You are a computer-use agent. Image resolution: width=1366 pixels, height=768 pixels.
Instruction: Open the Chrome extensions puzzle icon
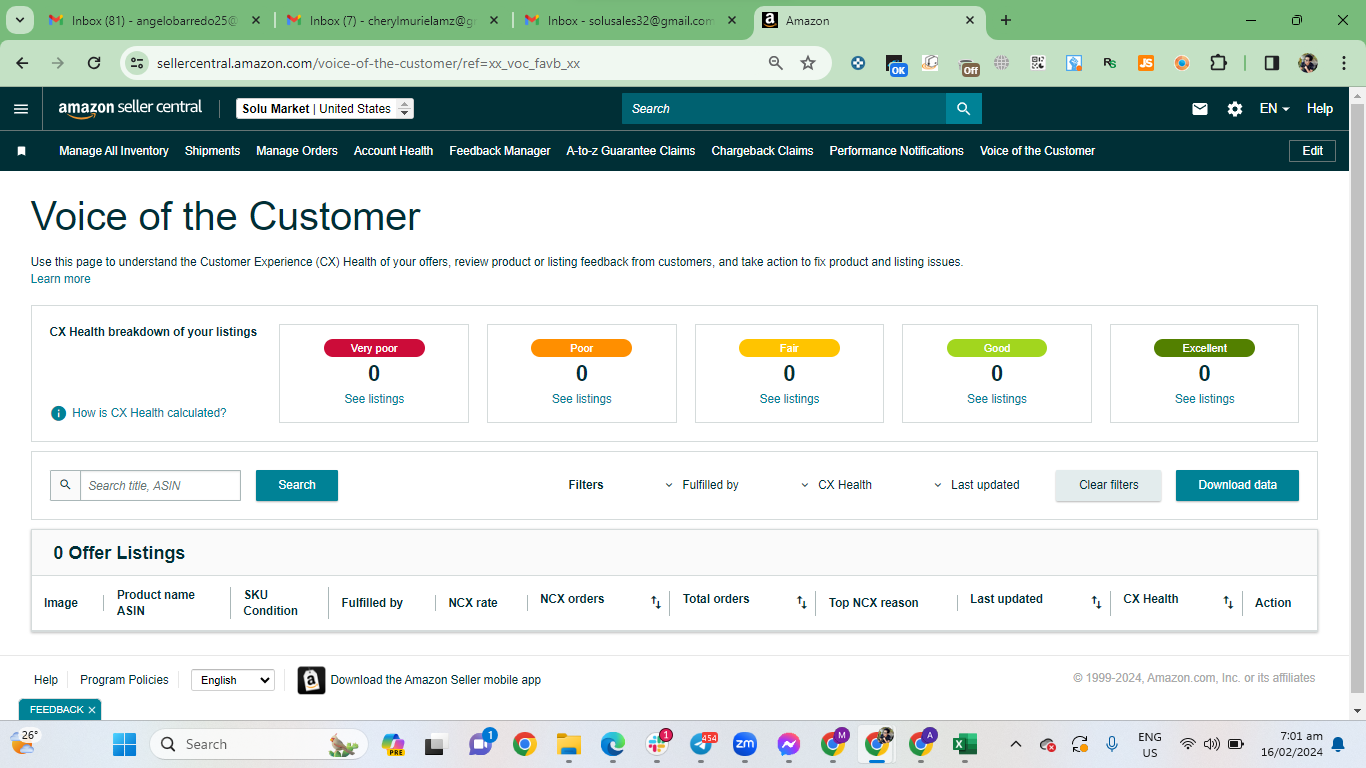tap(1218, 63)
